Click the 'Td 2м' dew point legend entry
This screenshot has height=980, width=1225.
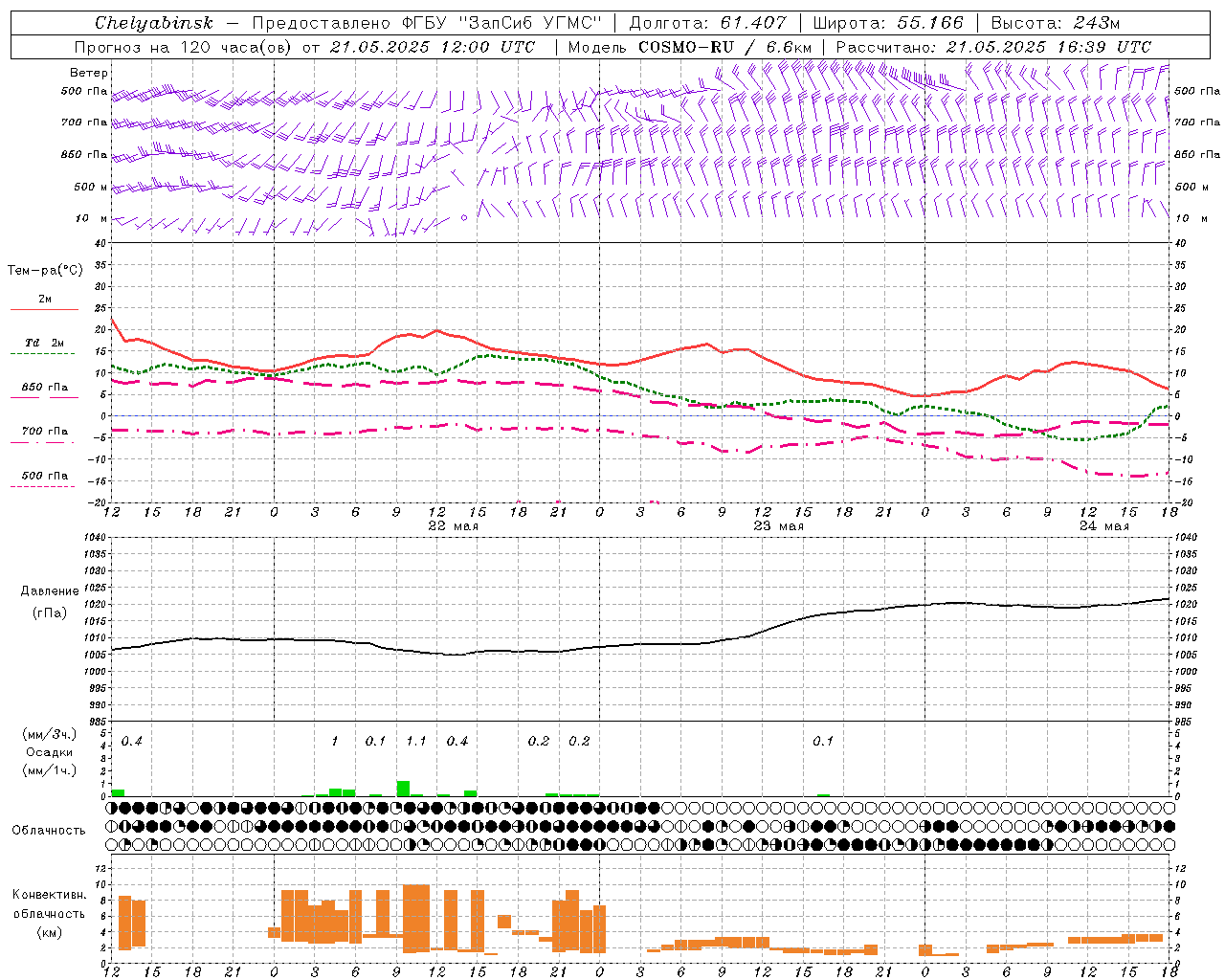pyautogui.click(x=45, y=343)
